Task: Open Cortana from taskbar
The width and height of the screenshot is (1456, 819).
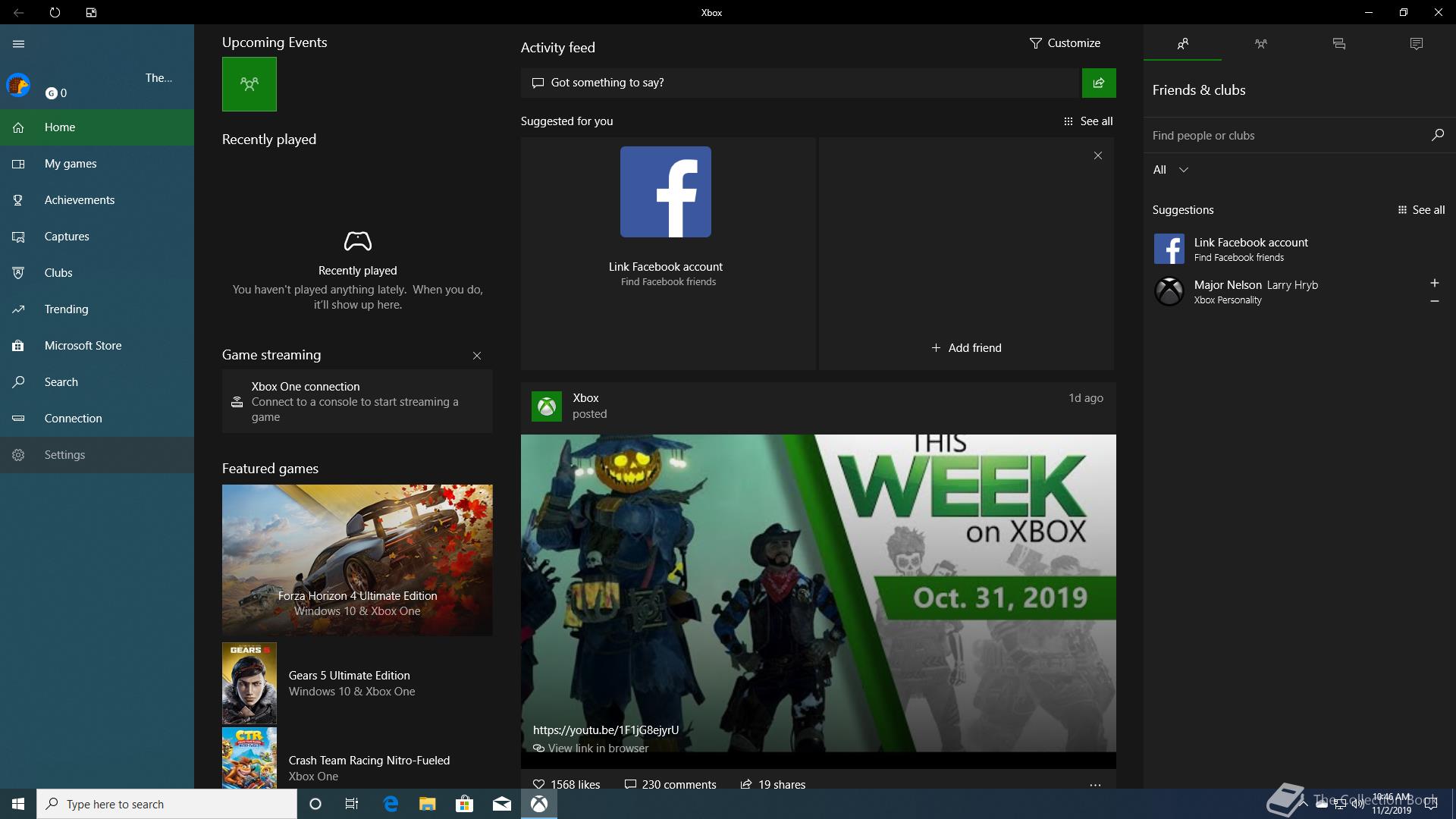Action: (315, 804)
